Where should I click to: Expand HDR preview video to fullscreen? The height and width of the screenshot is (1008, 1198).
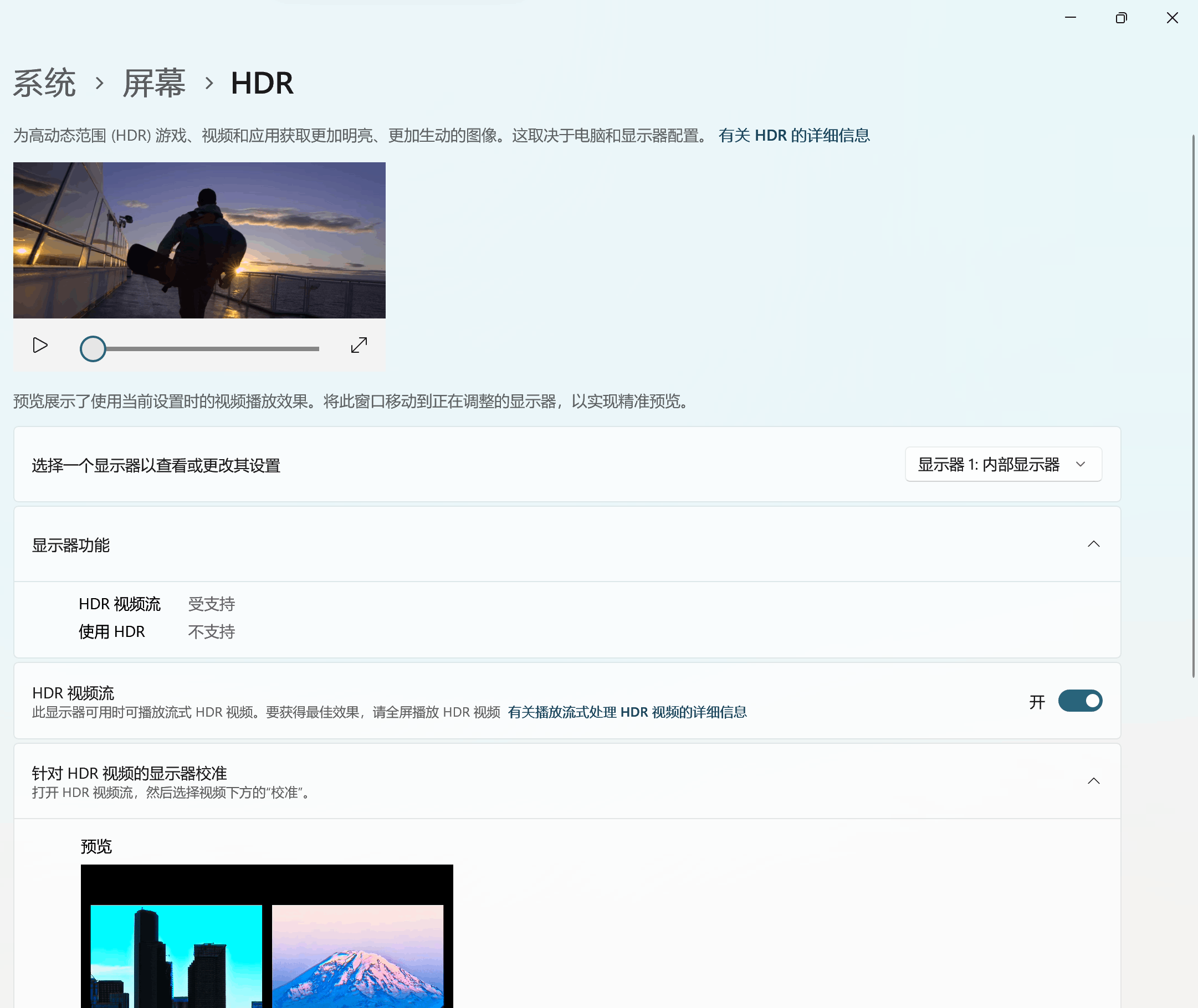coord(359,345)
